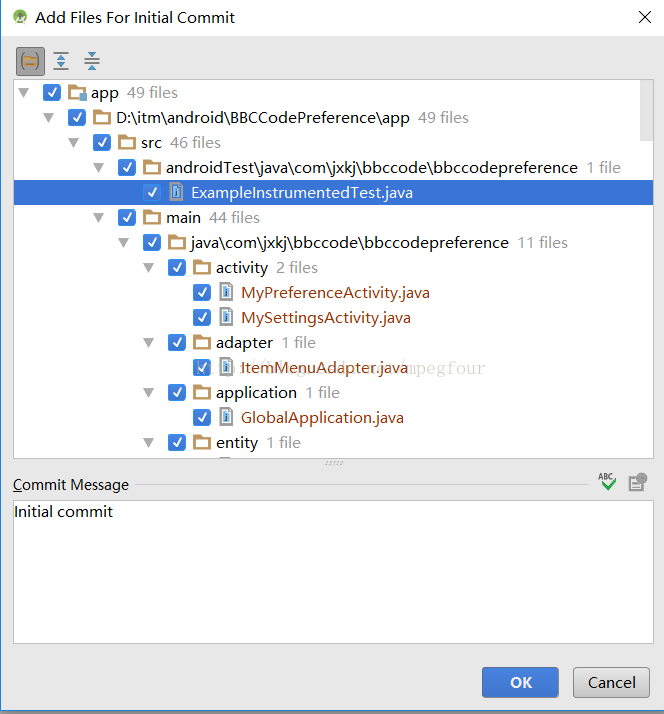Click the GlobalApplication.java file icon

coord(226,417)
